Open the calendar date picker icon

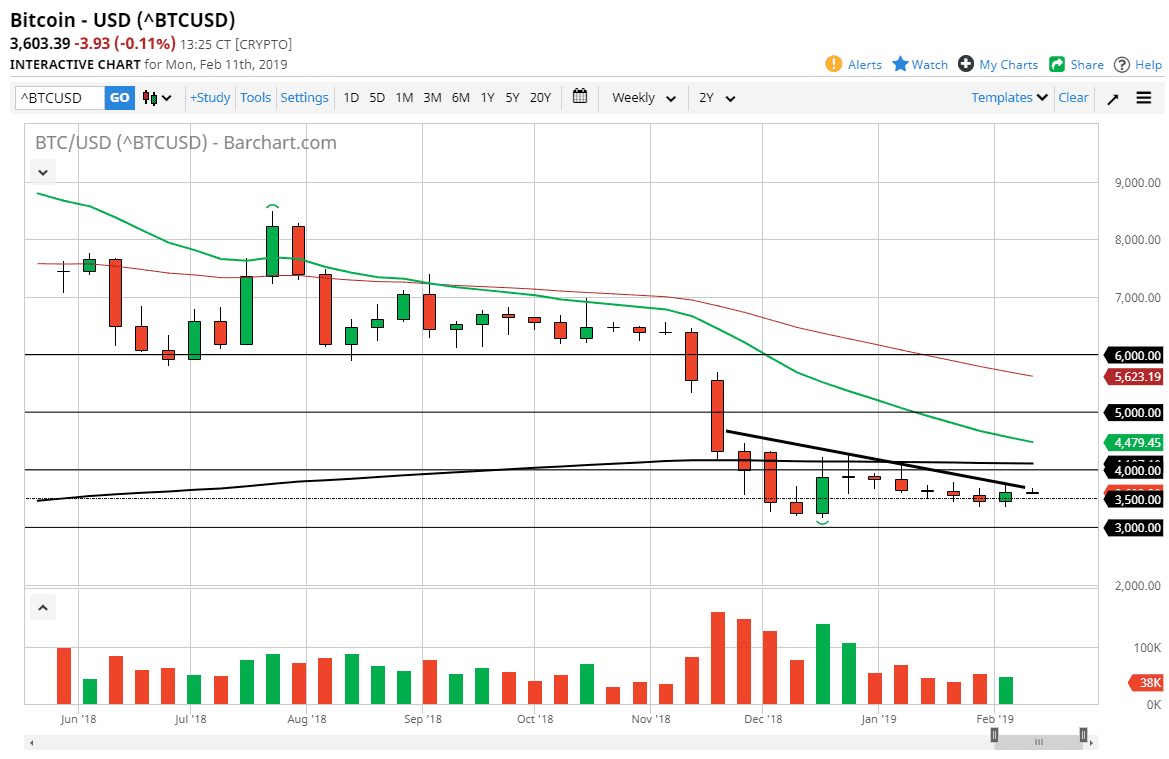pos(580,97)
